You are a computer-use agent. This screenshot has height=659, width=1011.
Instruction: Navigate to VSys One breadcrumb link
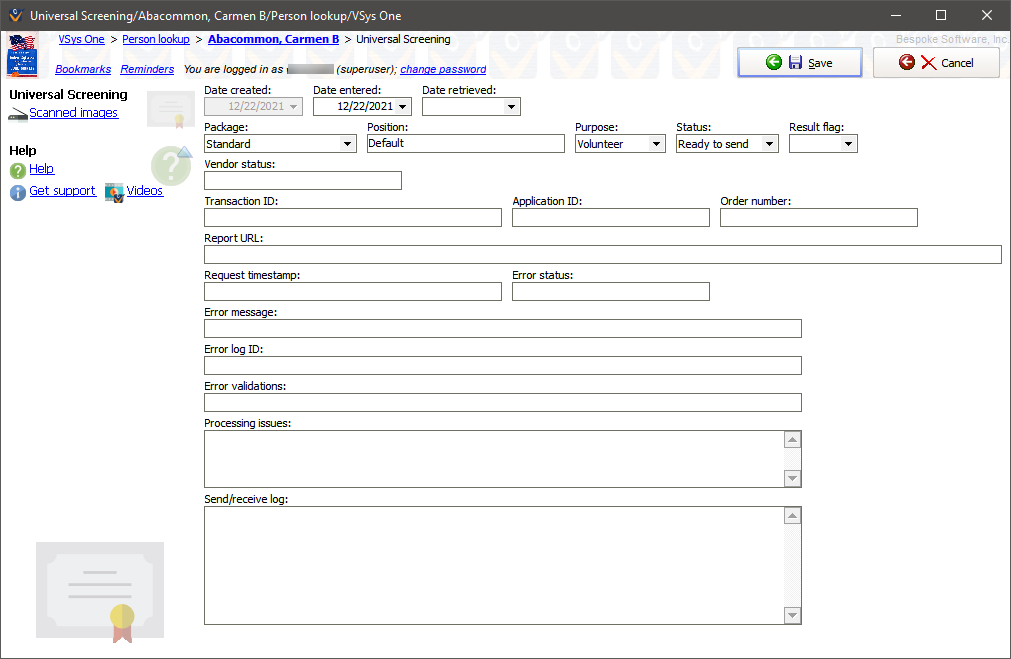click(x=81, y=39)
